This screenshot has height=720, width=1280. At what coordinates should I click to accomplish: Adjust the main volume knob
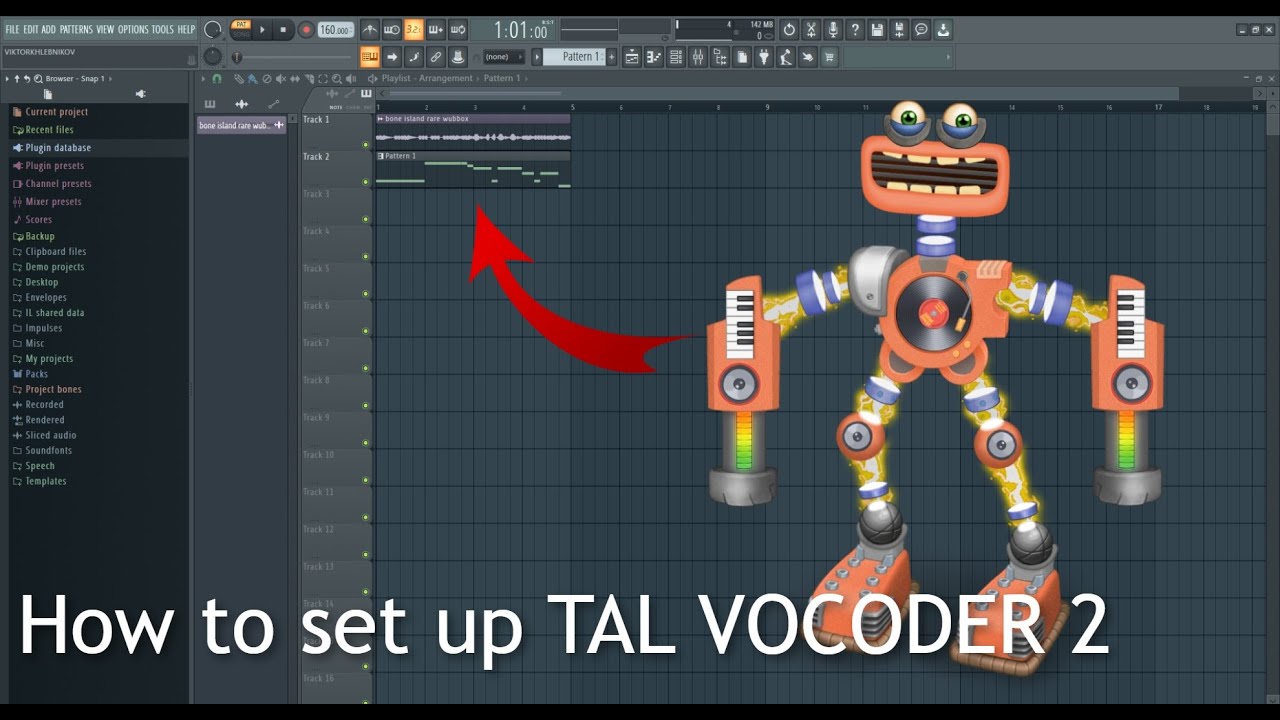(212, 30)
